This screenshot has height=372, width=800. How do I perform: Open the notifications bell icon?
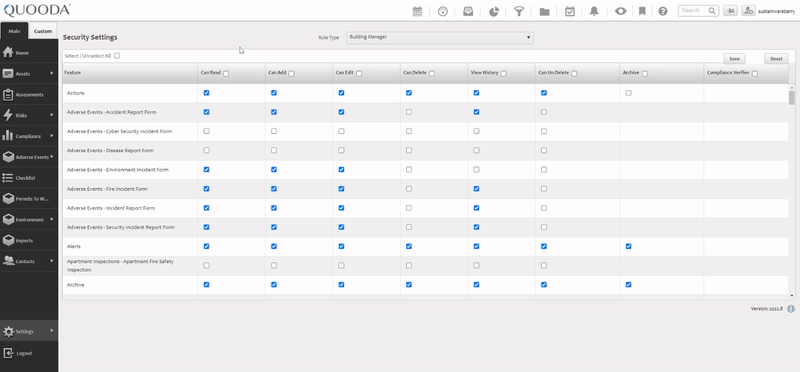pyautogui.click(x=594, y=11)
